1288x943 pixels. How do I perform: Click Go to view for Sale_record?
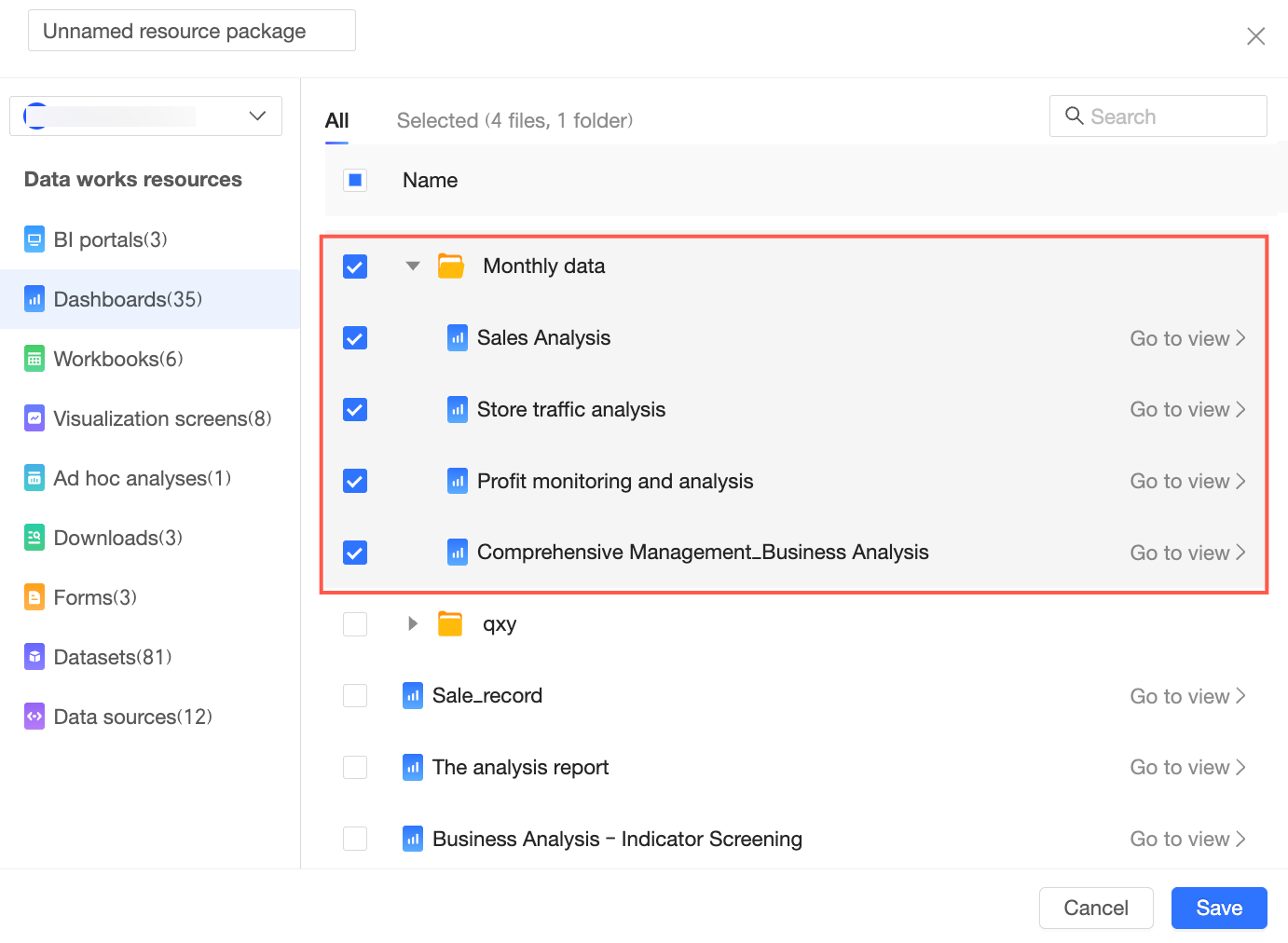1188,696
